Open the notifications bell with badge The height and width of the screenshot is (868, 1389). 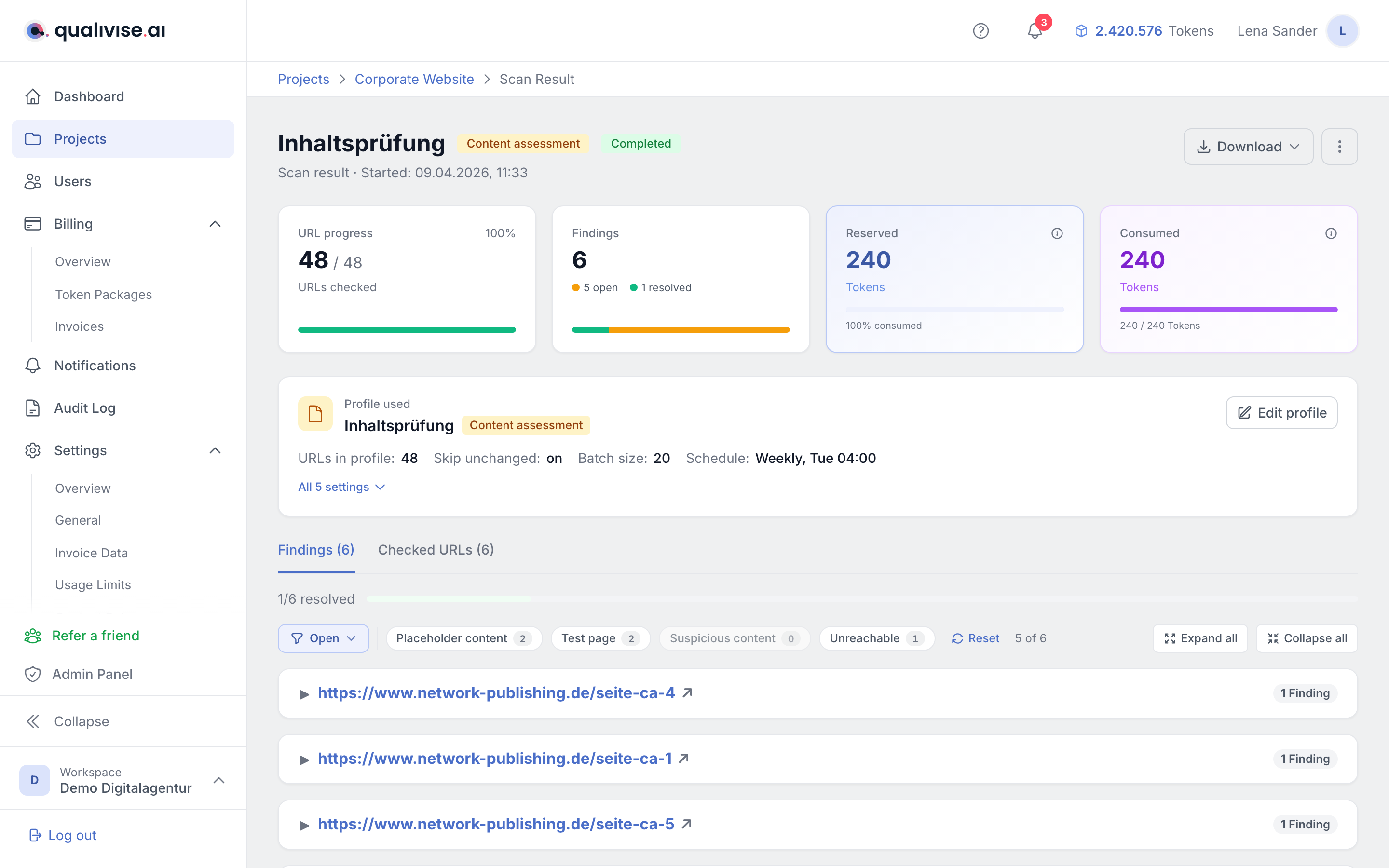[x=1035, y=31]
